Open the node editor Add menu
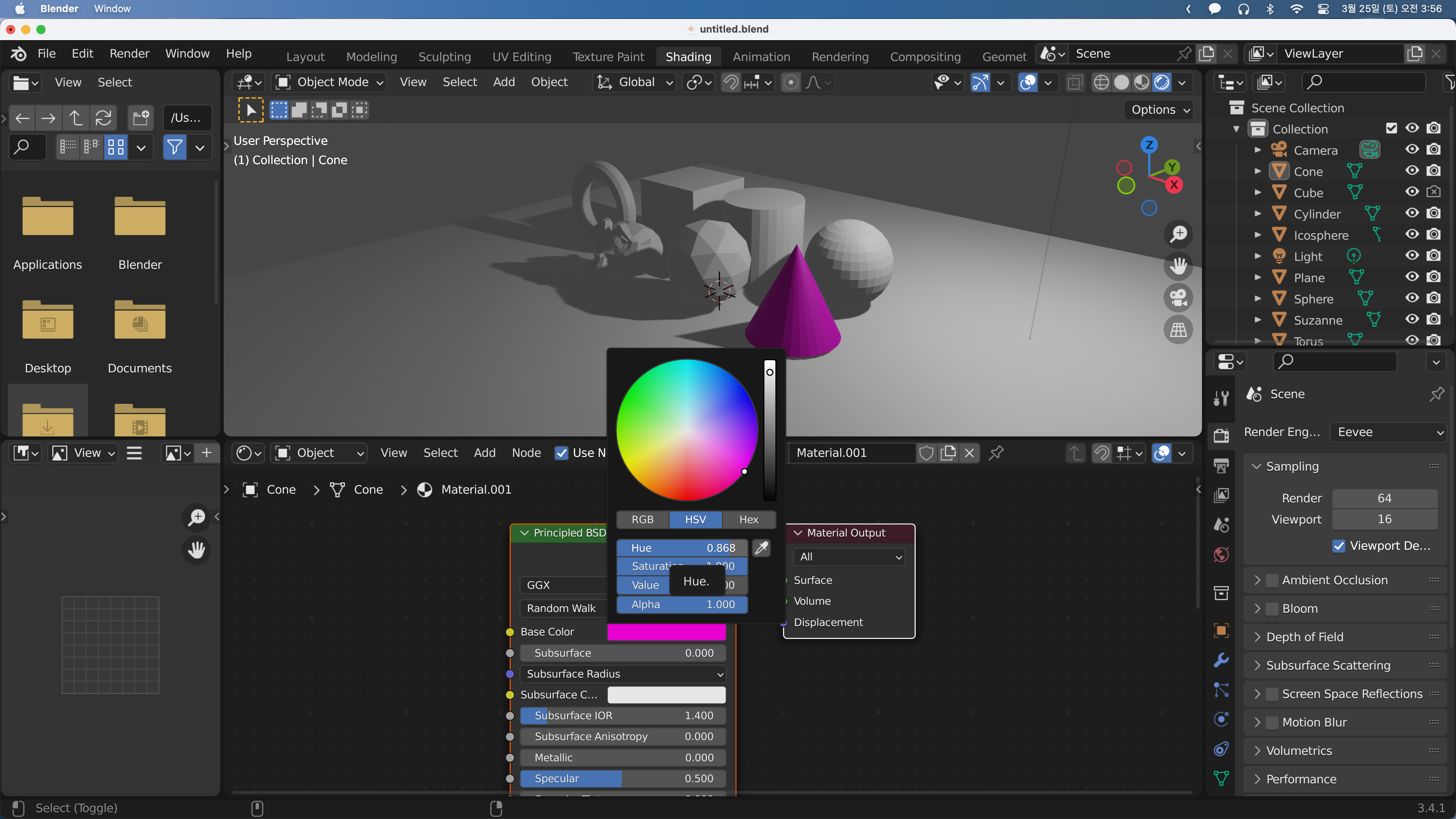The image size is (1456, 819). coord(485,453)
